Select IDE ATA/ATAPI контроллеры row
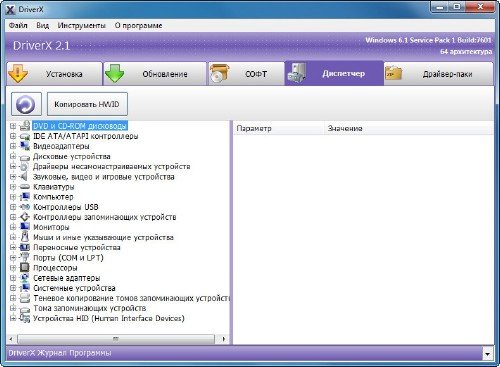Image resolution: width=500 pixels, height=367 pixels. [85, 136]
